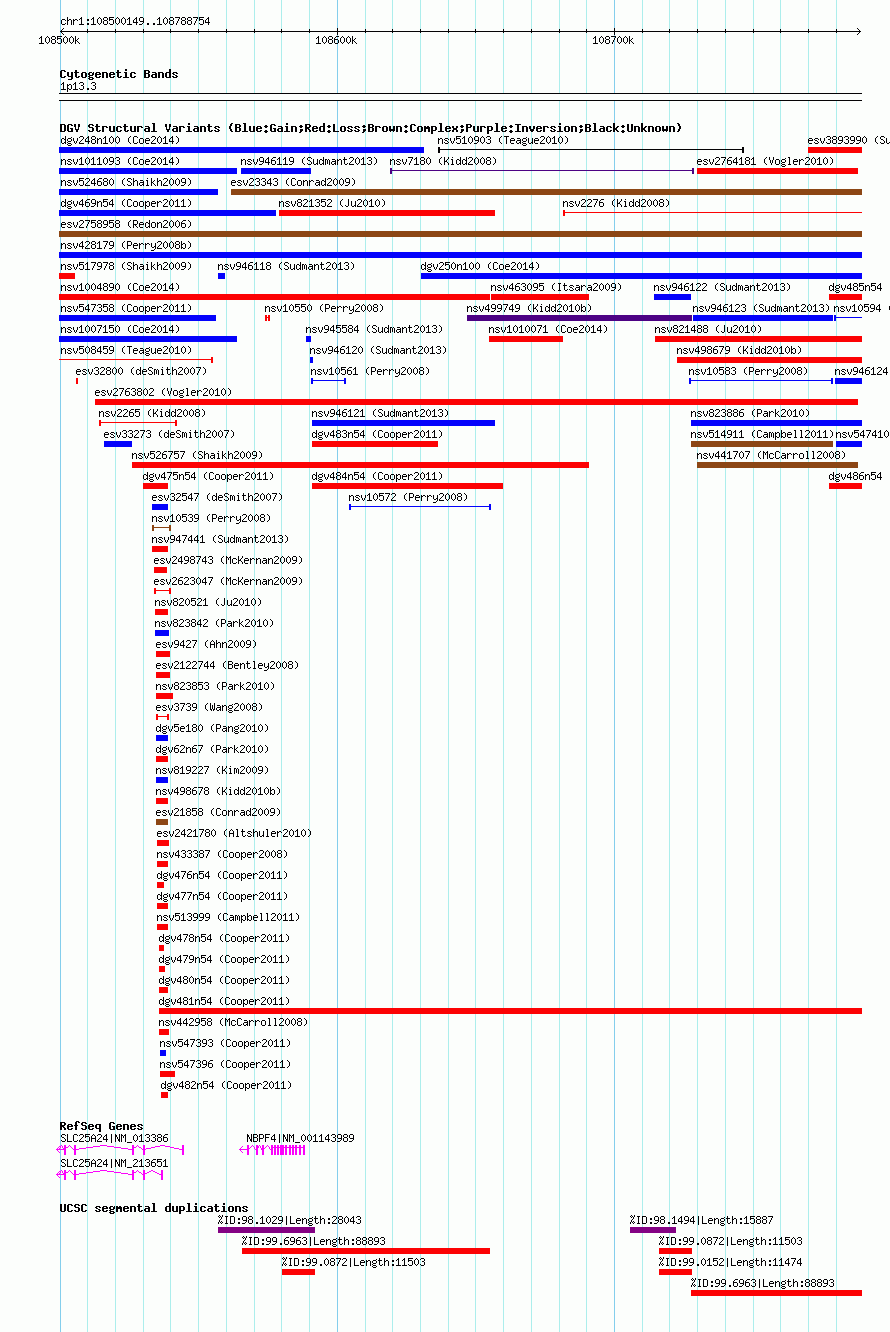Click duplication label %ID:99.0152 Length:11474
The image size is (890, 1332).
click(x=730, y=1262)
